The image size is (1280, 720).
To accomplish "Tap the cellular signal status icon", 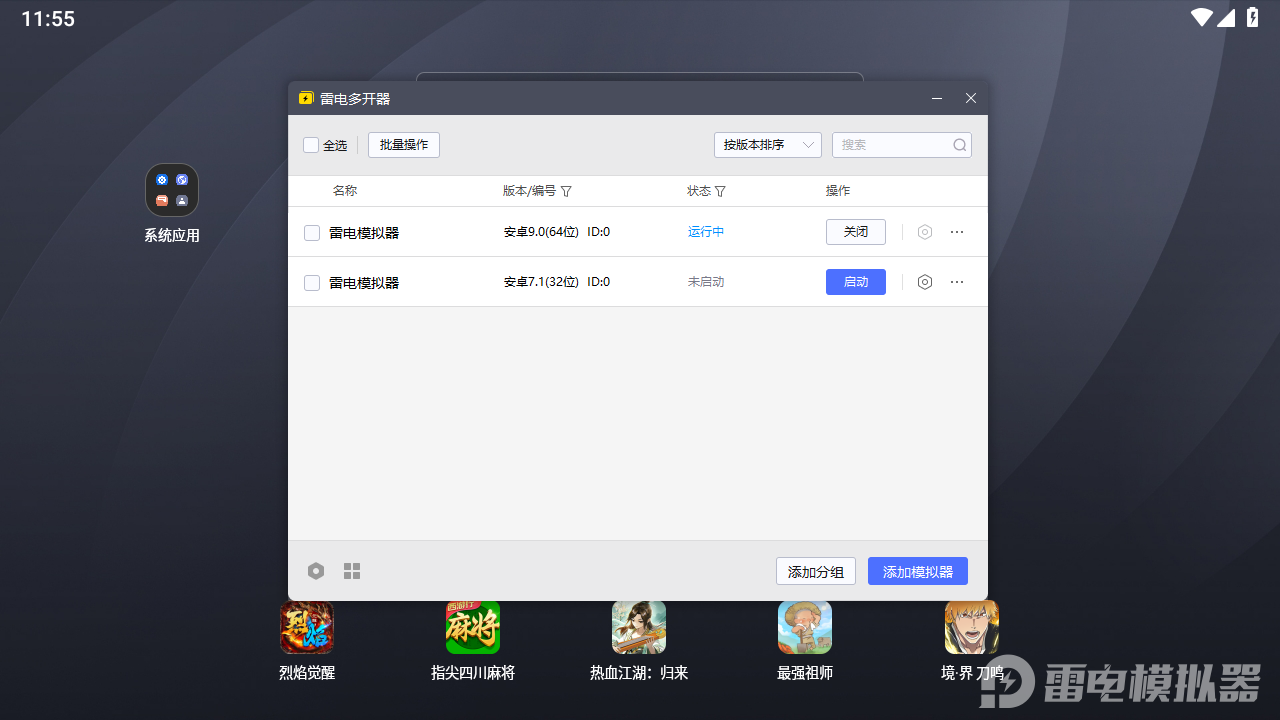I will 1226,18.
